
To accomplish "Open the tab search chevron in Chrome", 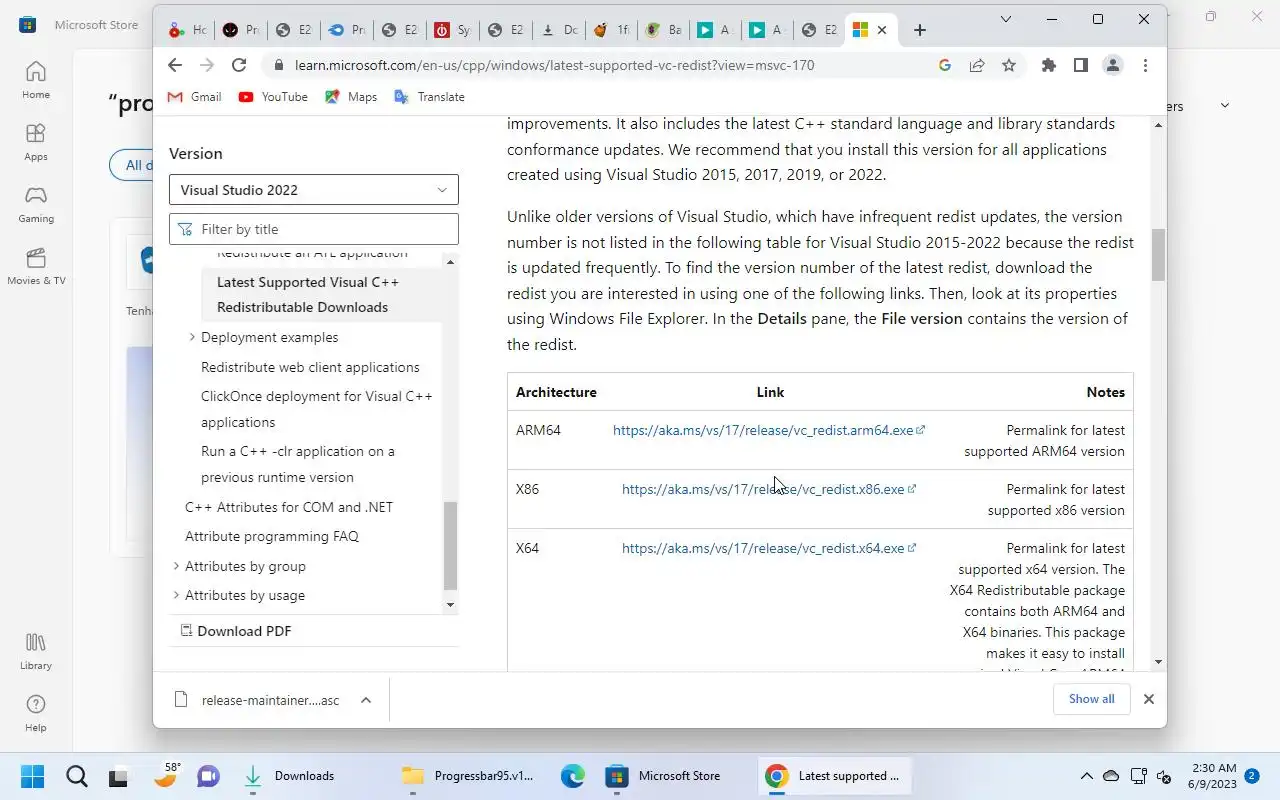I will coord(1006,18).
